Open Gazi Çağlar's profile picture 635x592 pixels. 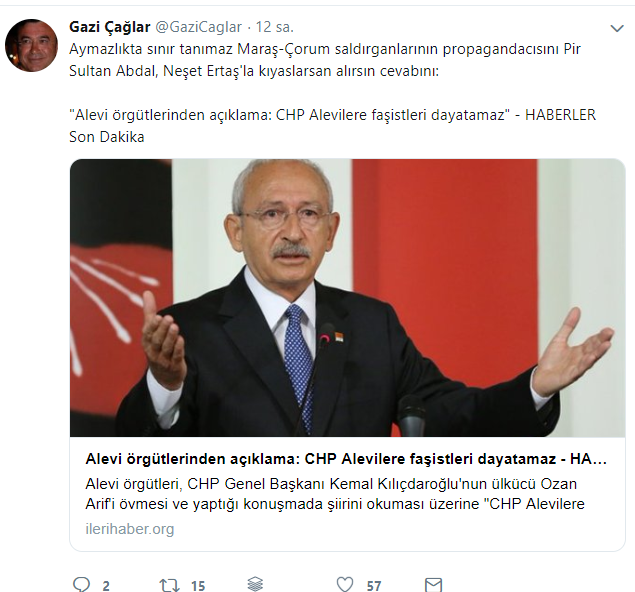31,45
